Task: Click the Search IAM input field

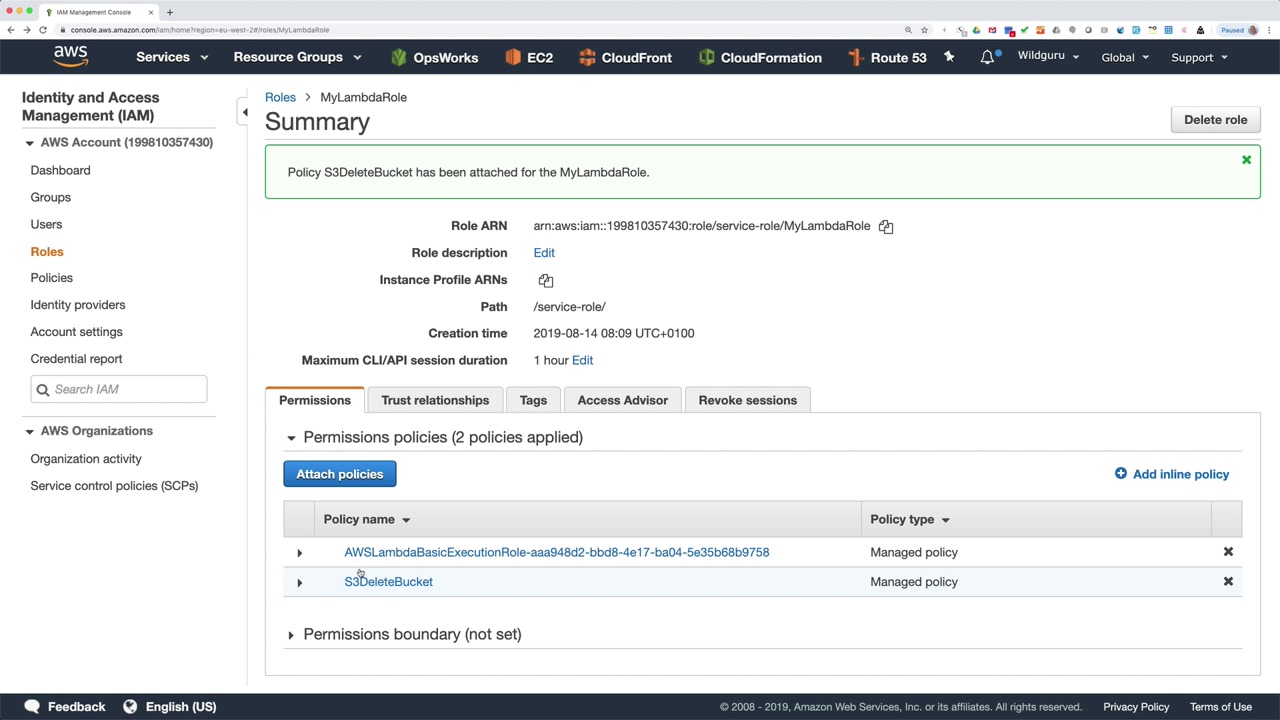Action: click(x=127, y=389)
